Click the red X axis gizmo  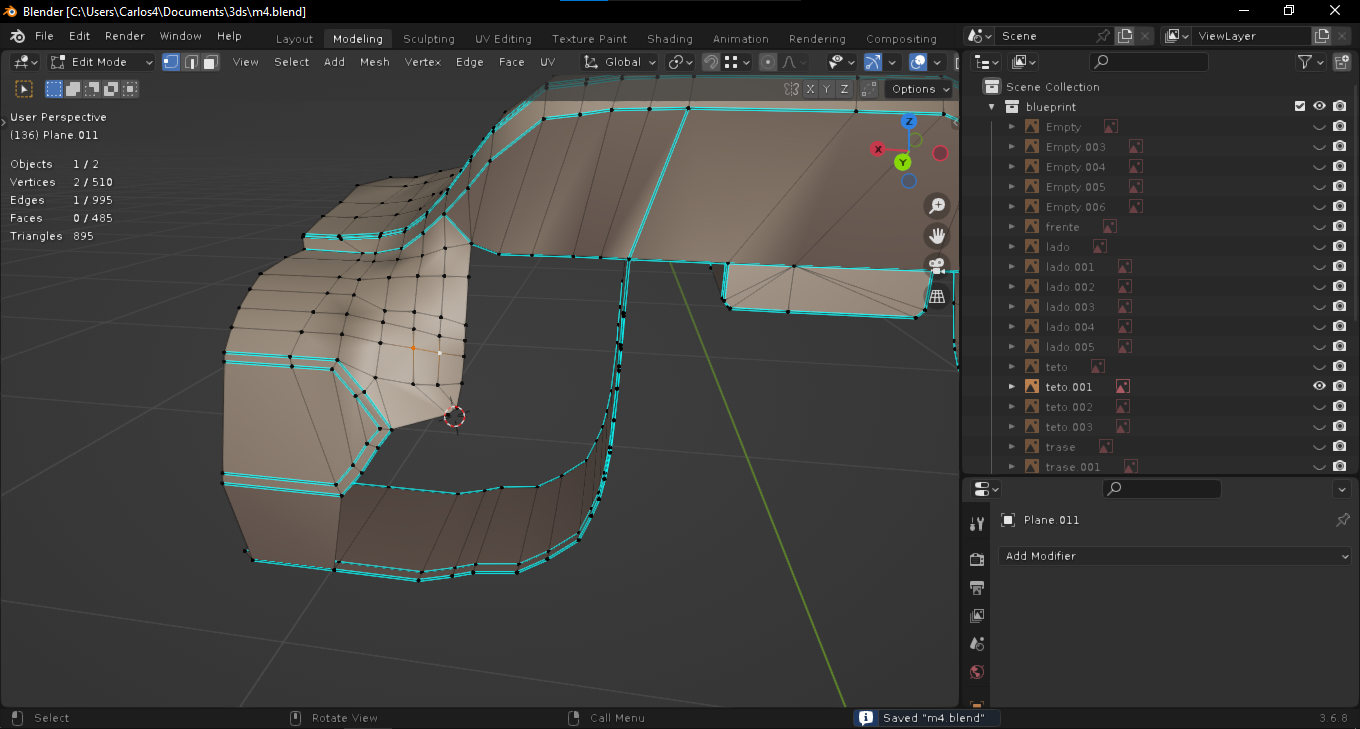[x=878, y=150]
